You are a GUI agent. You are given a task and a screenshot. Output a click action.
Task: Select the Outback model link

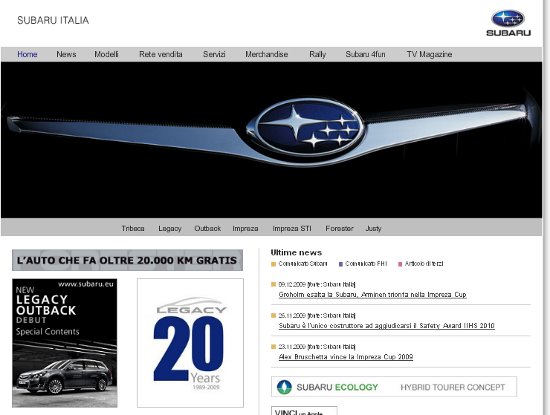208,228
